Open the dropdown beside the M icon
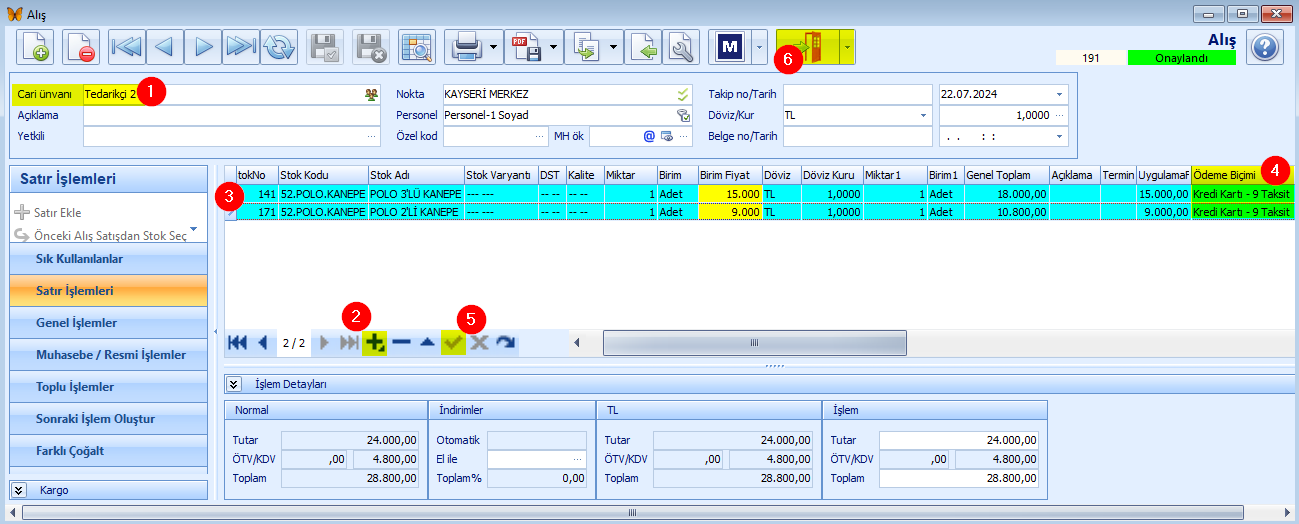This screenshot has width=1299, height=524. [759, 47]
